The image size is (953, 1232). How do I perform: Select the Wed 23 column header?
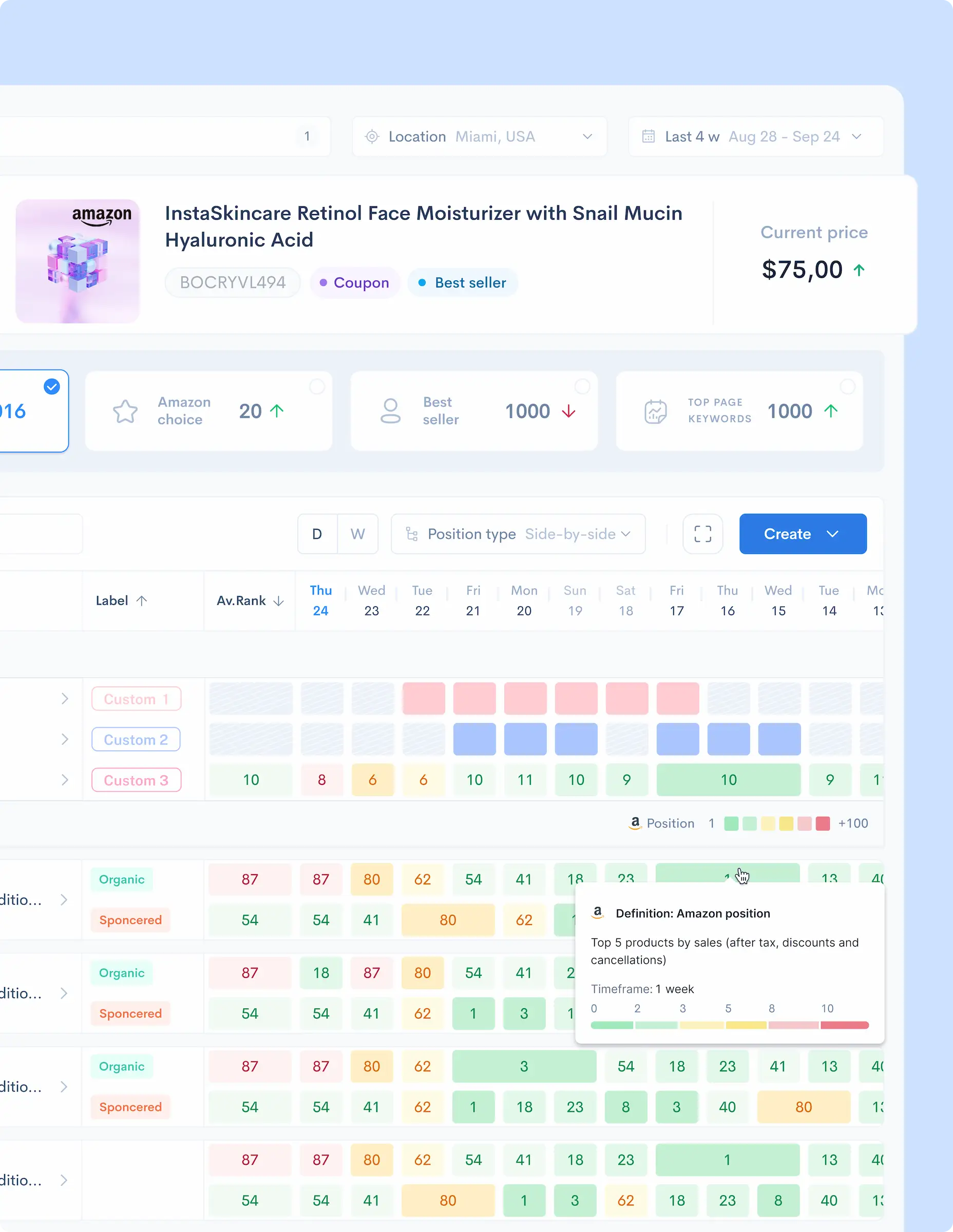point(371,601)
